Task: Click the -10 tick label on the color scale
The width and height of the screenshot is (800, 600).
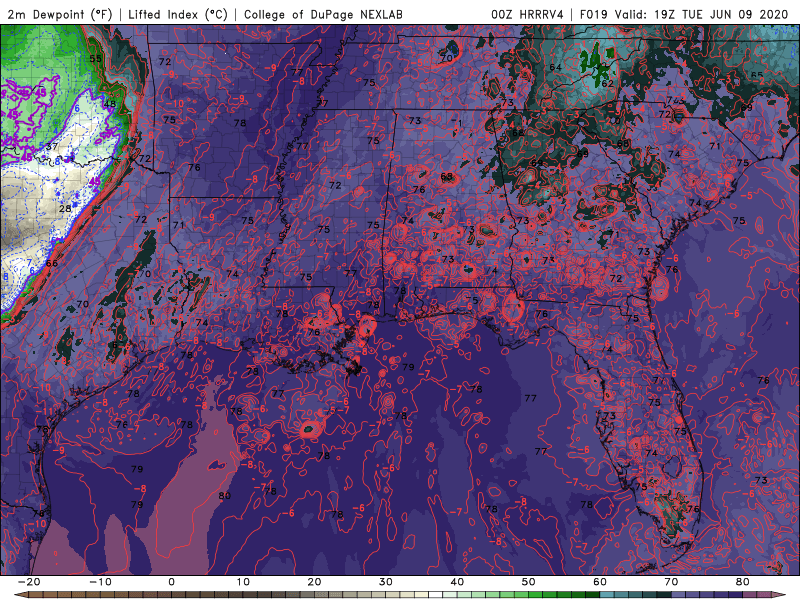Action: [x=100, y=582]
